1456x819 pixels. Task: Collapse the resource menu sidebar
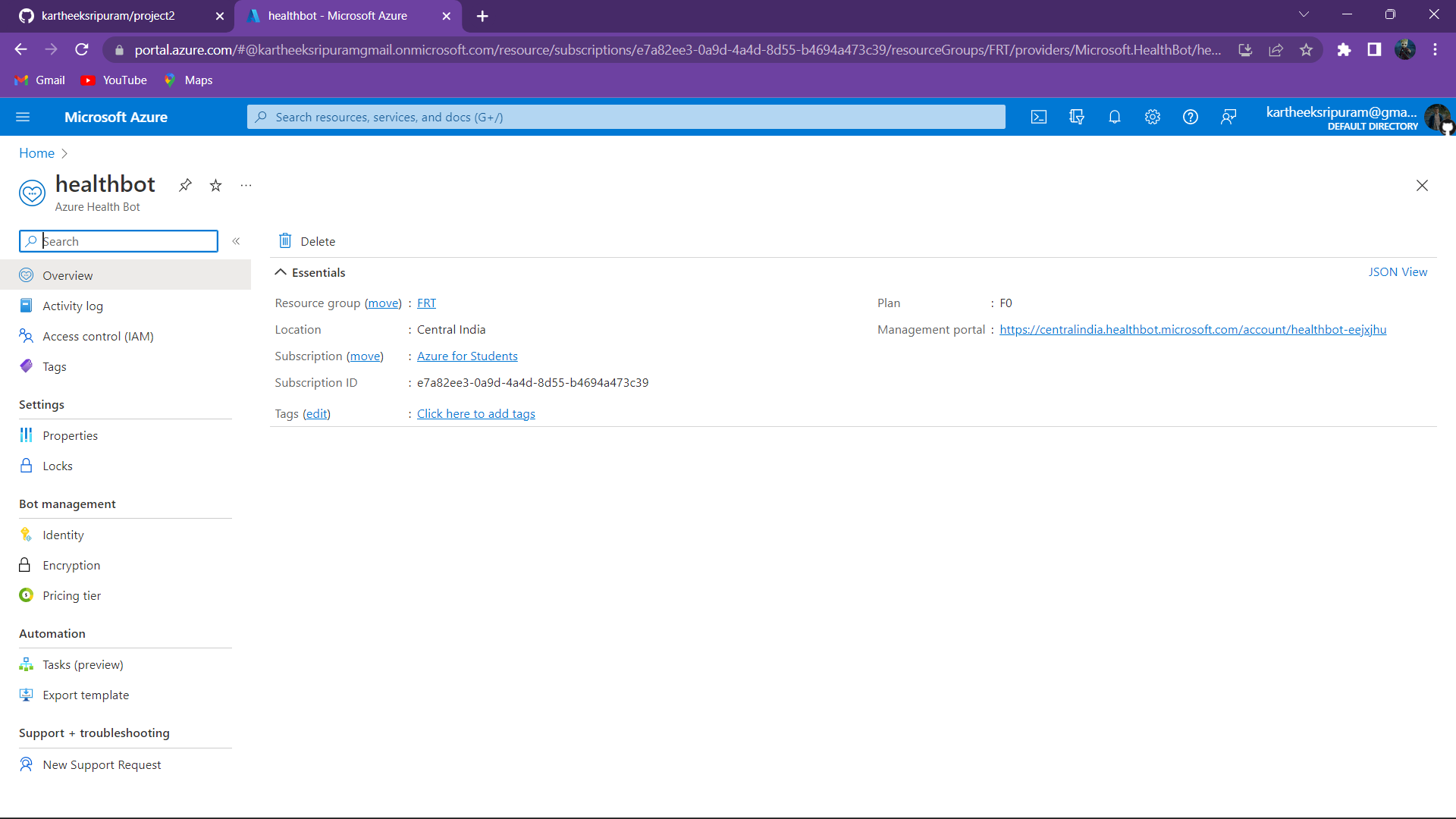(236, 241)
